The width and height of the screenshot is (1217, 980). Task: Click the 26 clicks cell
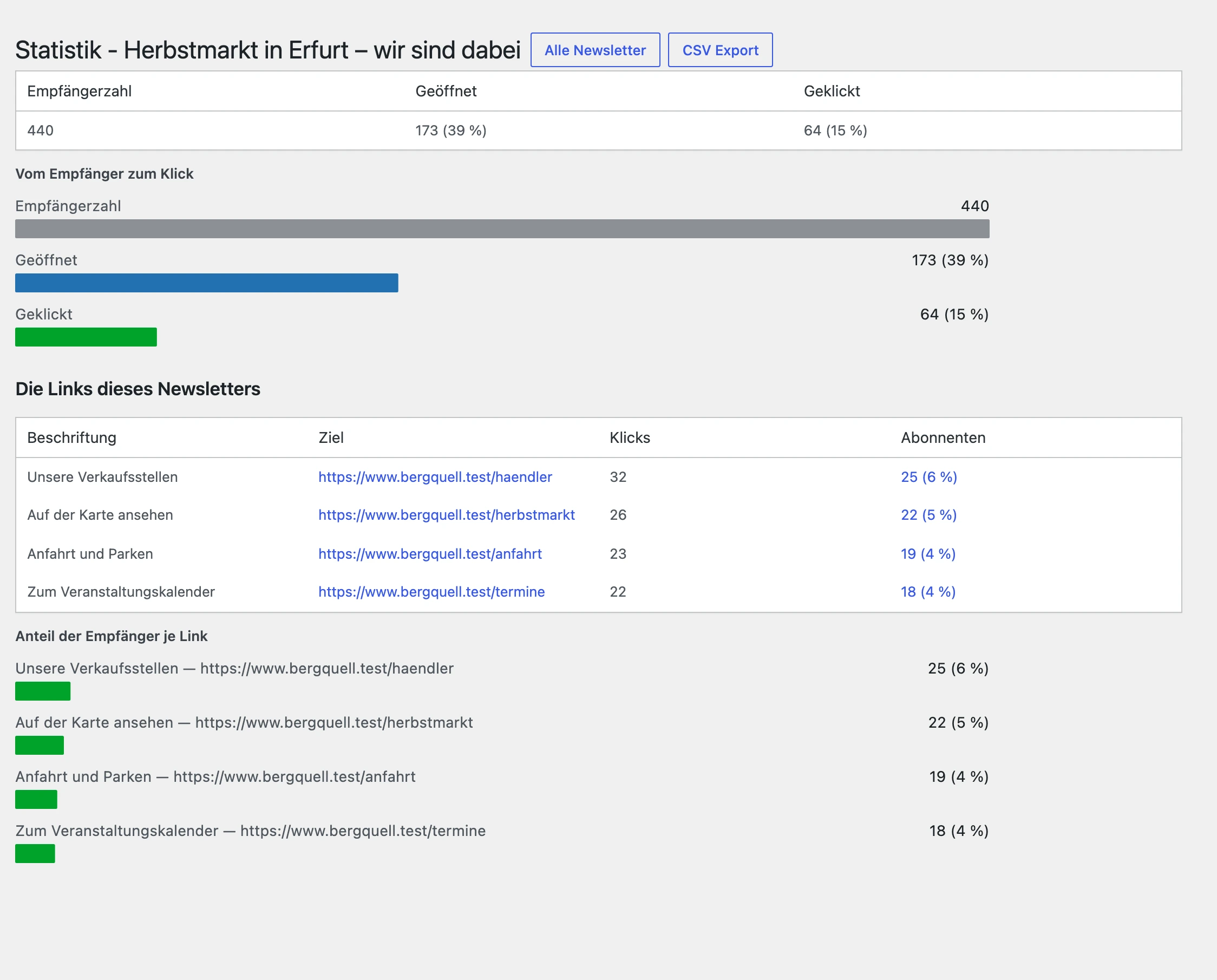pyautogui.click(x=618, y=515)
